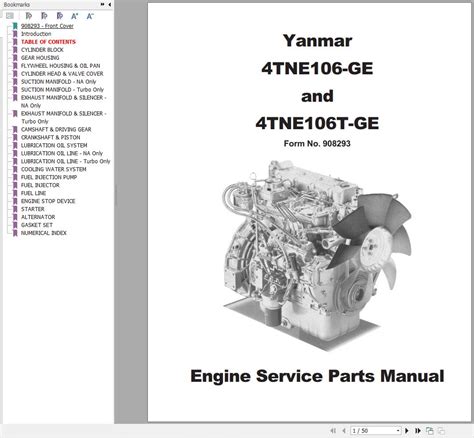This screenshot has height=438, width=474.
Task: Go to CYLINDER HEAD & VALVE COVER bookmark
Action: 62,74
